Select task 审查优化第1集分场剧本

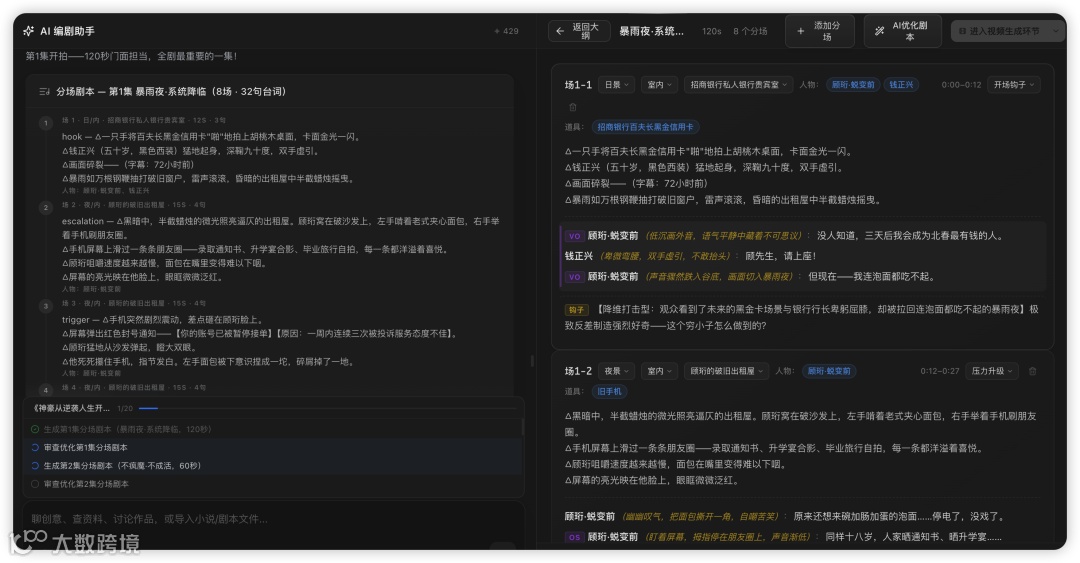[x=274, y=447]
